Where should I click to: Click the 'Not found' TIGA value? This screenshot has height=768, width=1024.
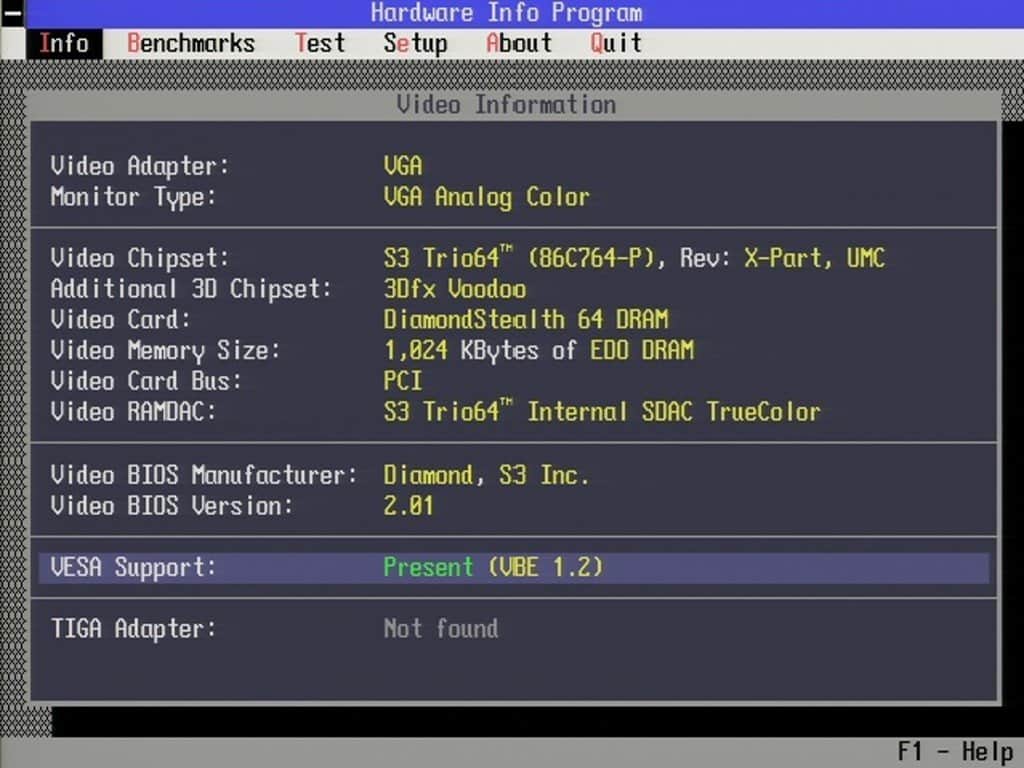pos(441,629)
